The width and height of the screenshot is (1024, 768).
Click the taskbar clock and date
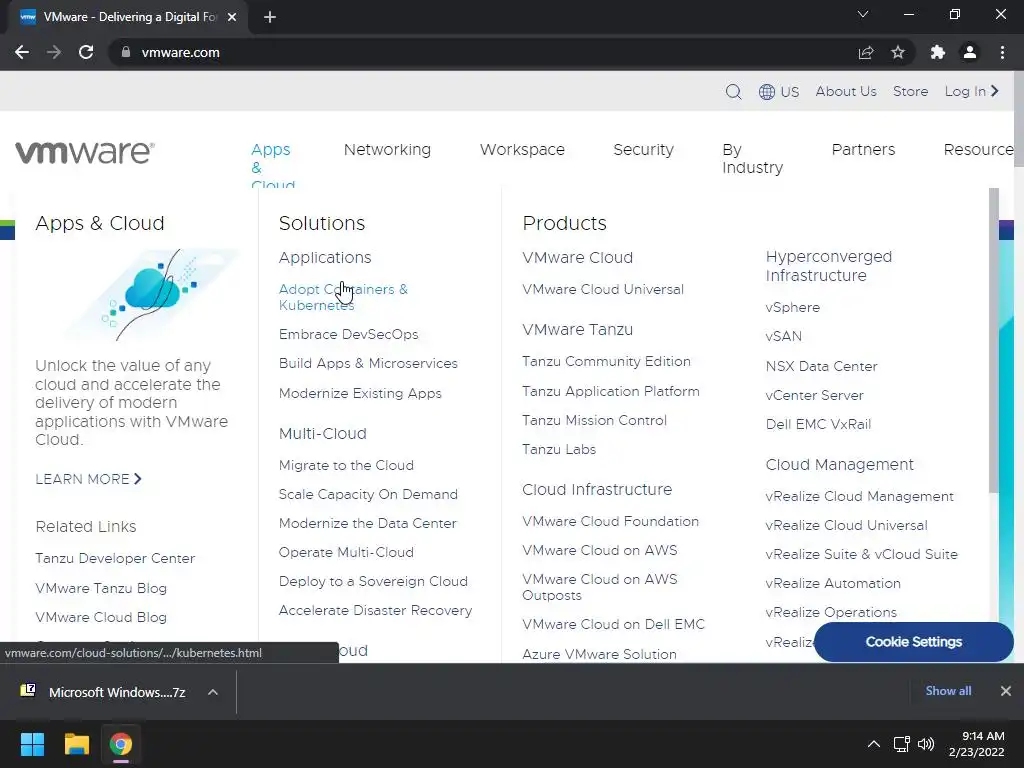(977, 744)
